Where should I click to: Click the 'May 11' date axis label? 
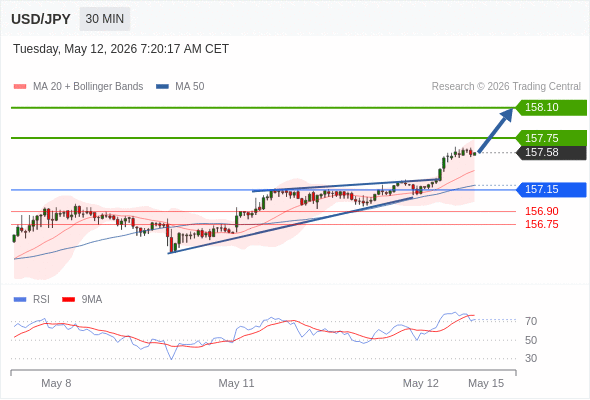pyautogui.click(x=236, y=383)
